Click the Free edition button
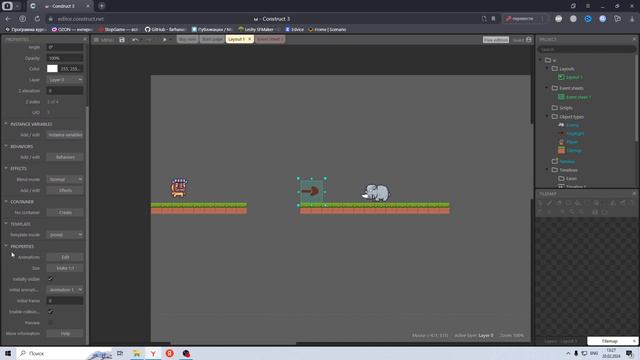 496,40
